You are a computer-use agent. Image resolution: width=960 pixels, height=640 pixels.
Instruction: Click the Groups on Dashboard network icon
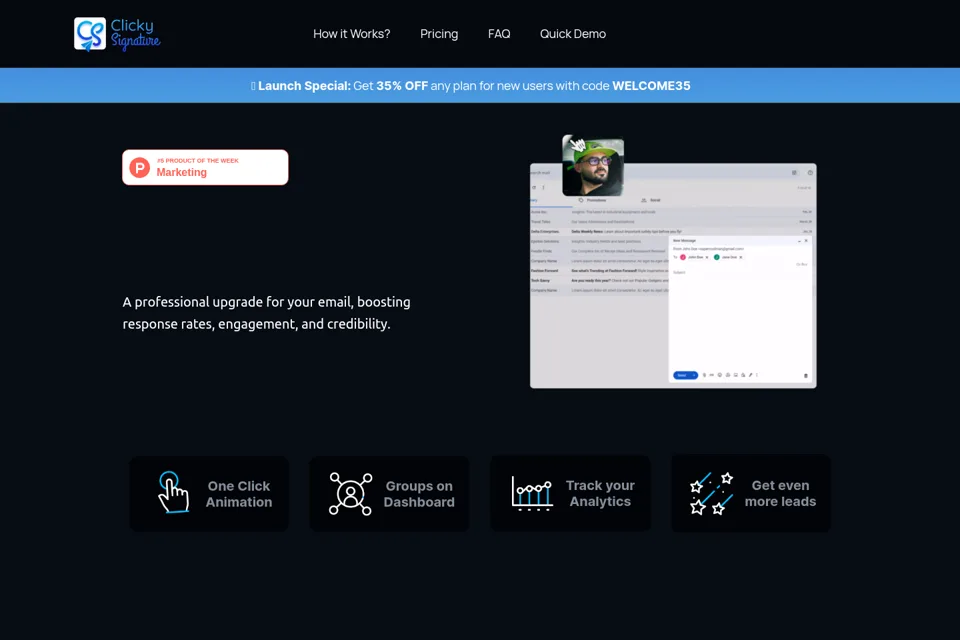(x=350, y=494)
